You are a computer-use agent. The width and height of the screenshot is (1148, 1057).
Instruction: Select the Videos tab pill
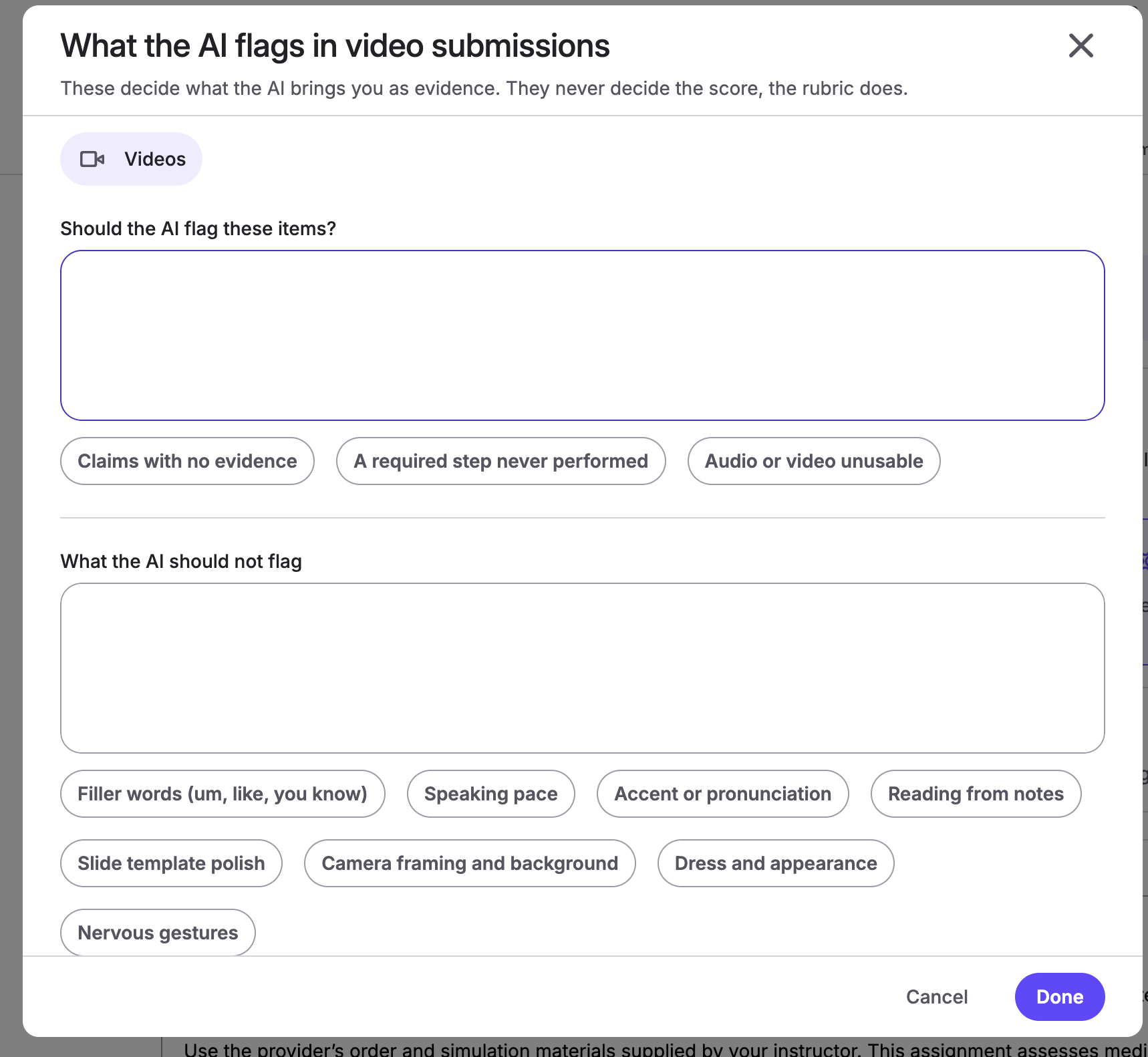coord(132,159)
